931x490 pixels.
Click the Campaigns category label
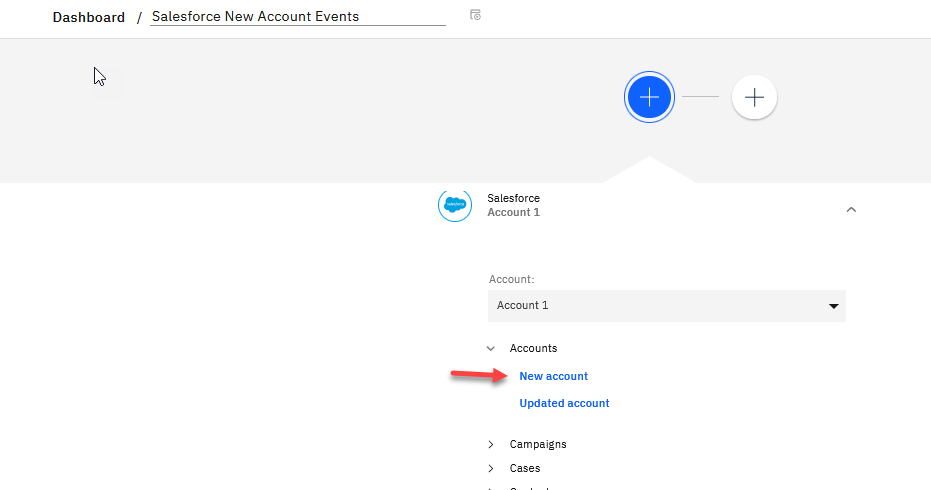(x=538, y=444)
